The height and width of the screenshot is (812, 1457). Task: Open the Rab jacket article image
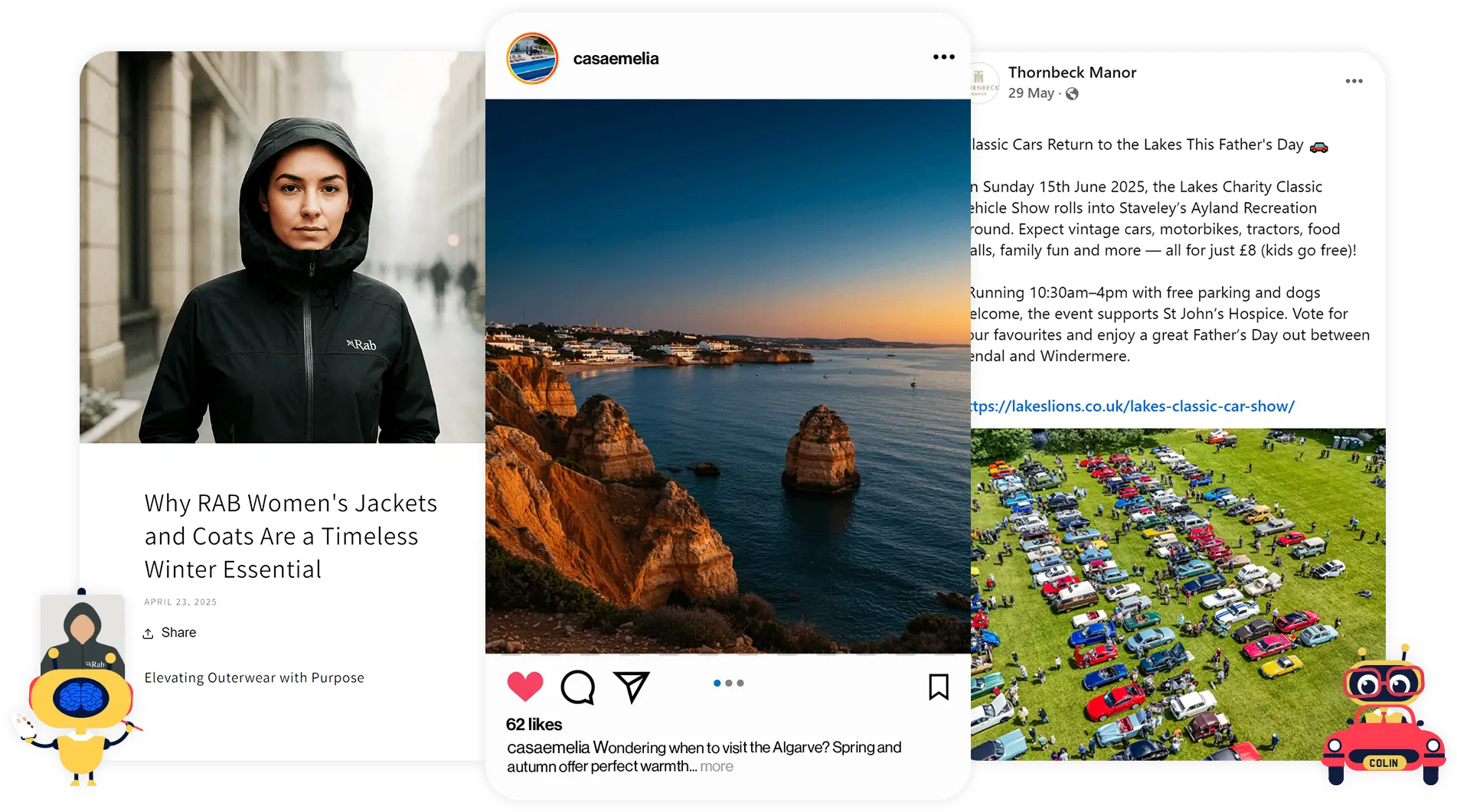coord(283,247)
